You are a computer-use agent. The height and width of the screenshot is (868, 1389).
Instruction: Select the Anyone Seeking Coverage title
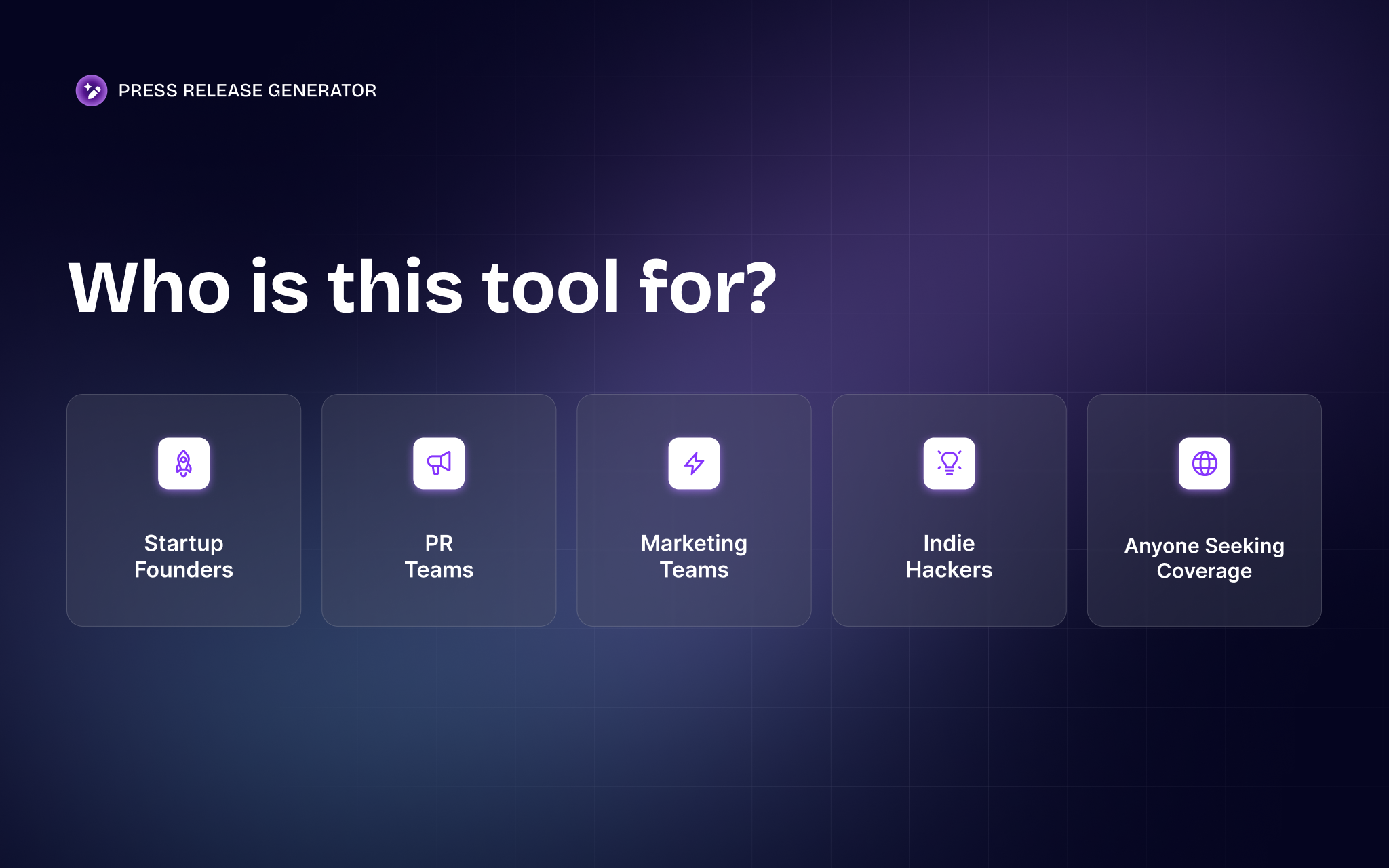[x=1205, y=558]
